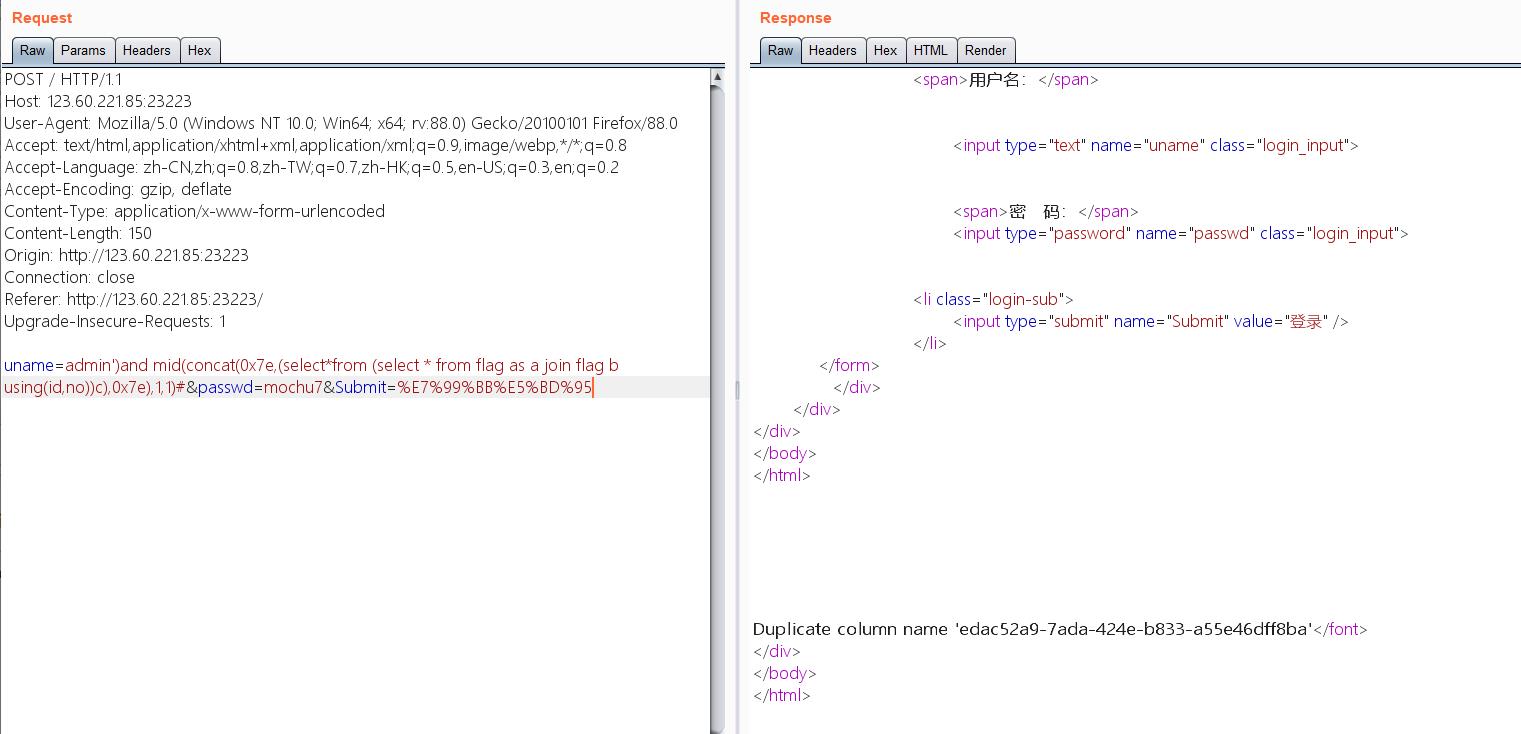Click the Submit=%E7%99%BB parameter in the body
This screenshot has width=1521, height=734.
click(464, 387)
